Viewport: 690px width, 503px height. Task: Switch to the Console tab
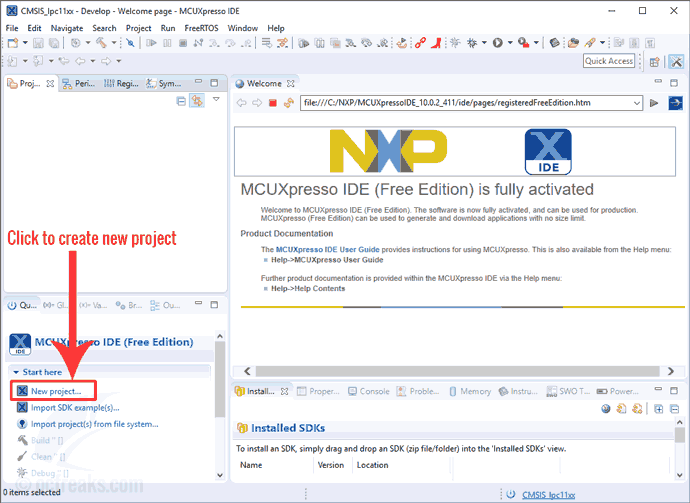(x=369, y=391)
